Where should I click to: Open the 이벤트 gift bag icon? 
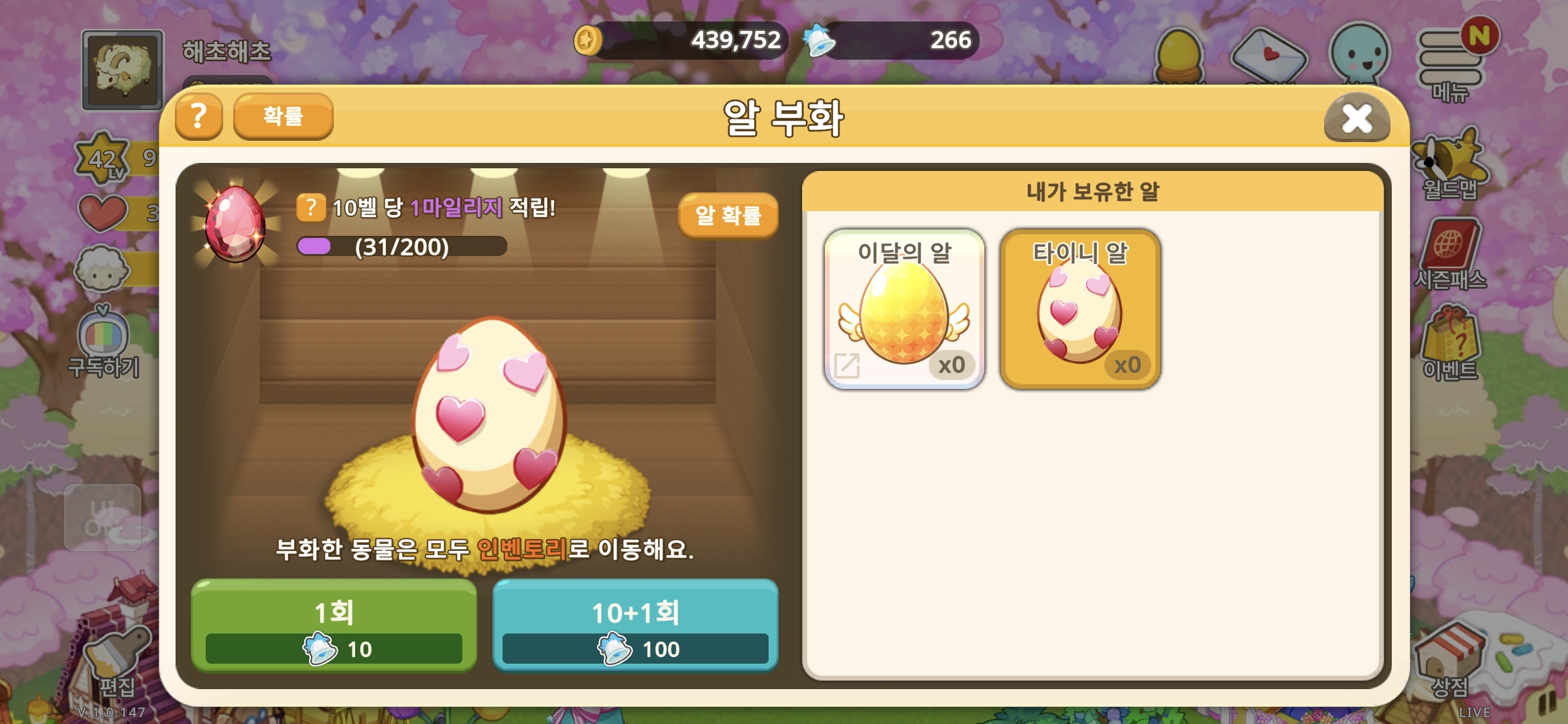click(x=1451, y=342)
